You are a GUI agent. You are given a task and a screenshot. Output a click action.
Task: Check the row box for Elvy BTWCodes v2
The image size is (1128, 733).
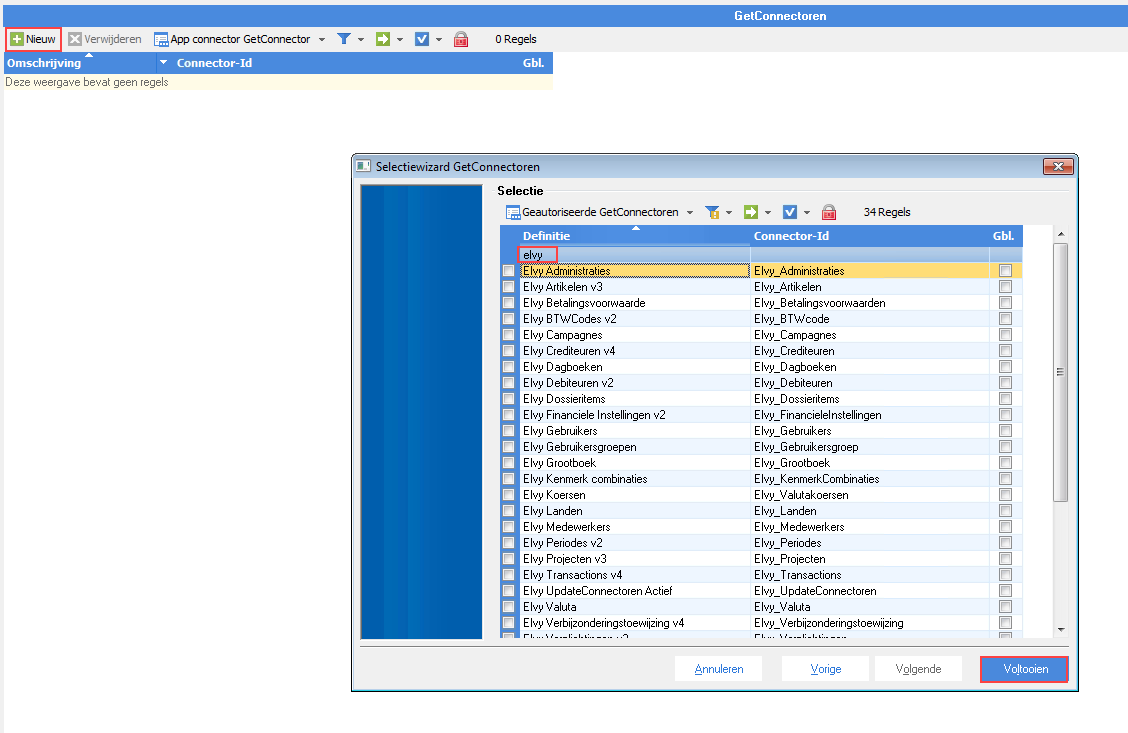click(509, 319)
